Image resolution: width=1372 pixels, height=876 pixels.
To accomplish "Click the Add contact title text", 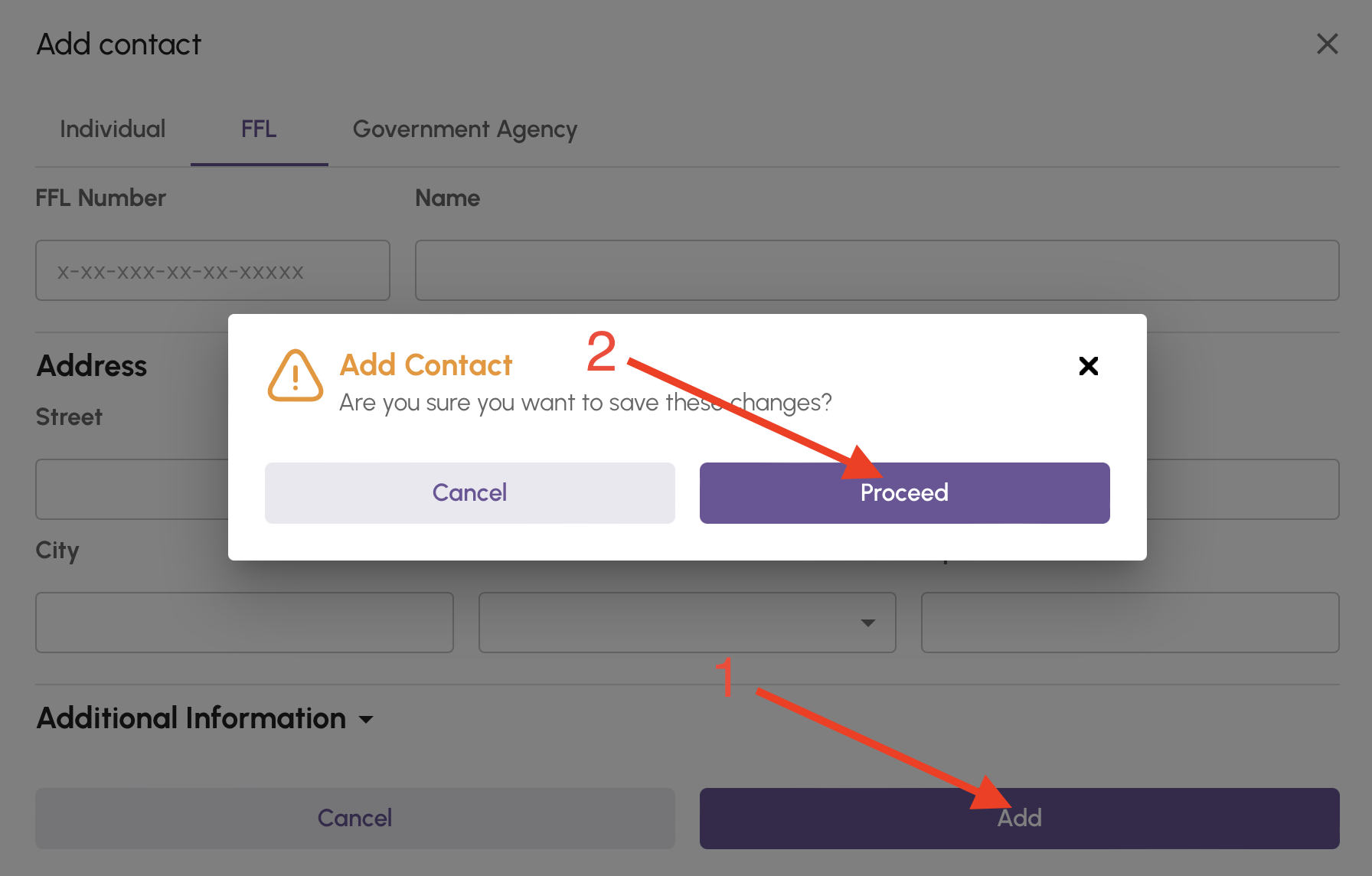I will [x=118, y=44].
